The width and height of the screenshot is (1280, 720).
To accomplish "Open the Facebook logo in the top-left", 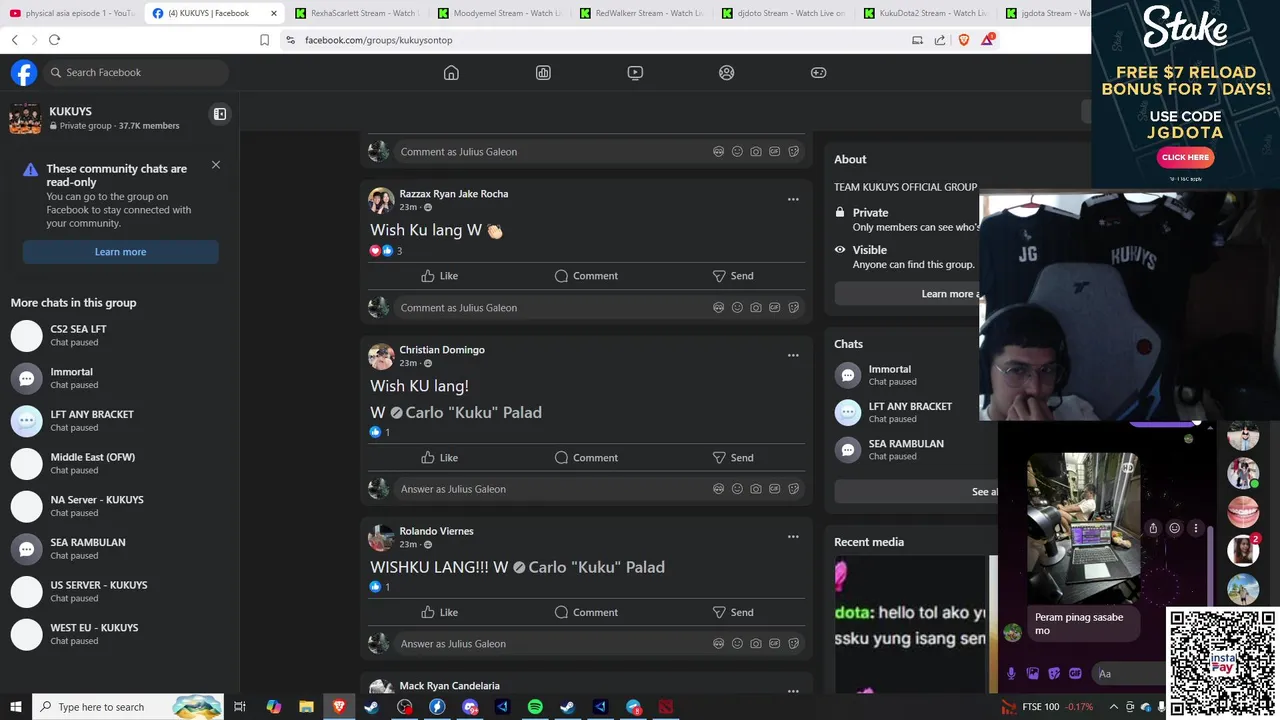I will 24,73.
